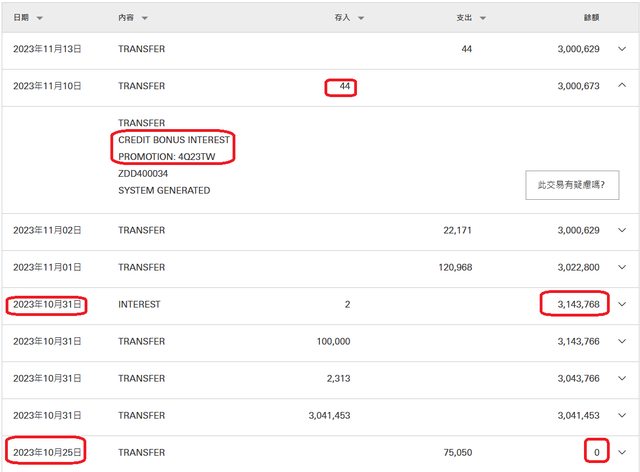Expand the 2023年11月01日 transfer row chevron
Image resolution: width=640 pixels, height=472 pixels.
(x=623, y=267)
